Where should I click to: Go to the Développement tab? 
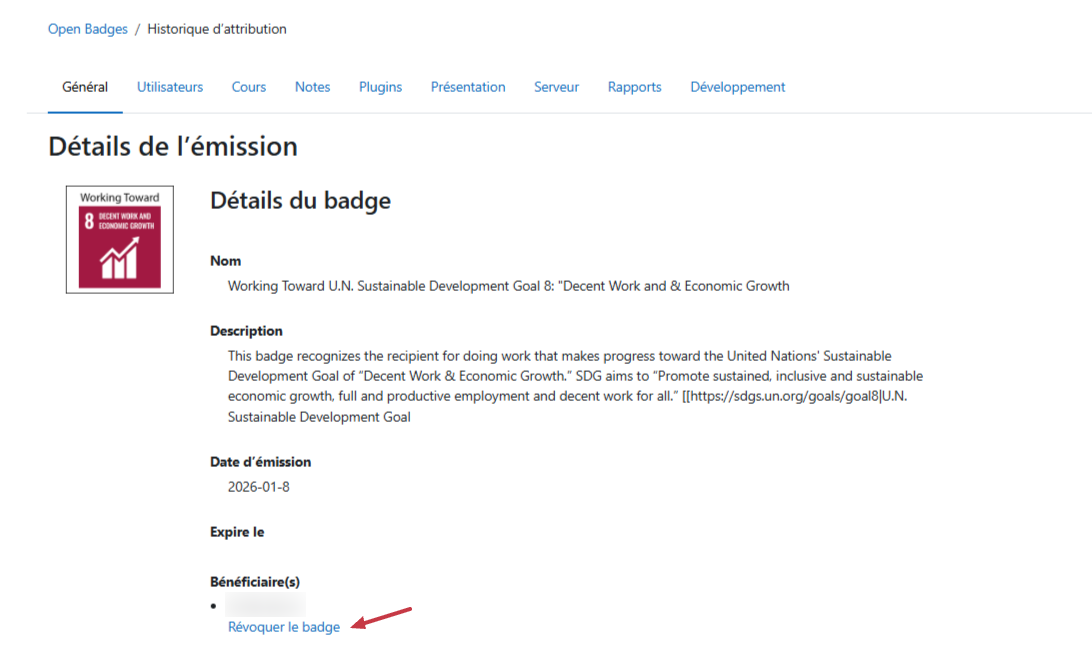pos(737,87)
